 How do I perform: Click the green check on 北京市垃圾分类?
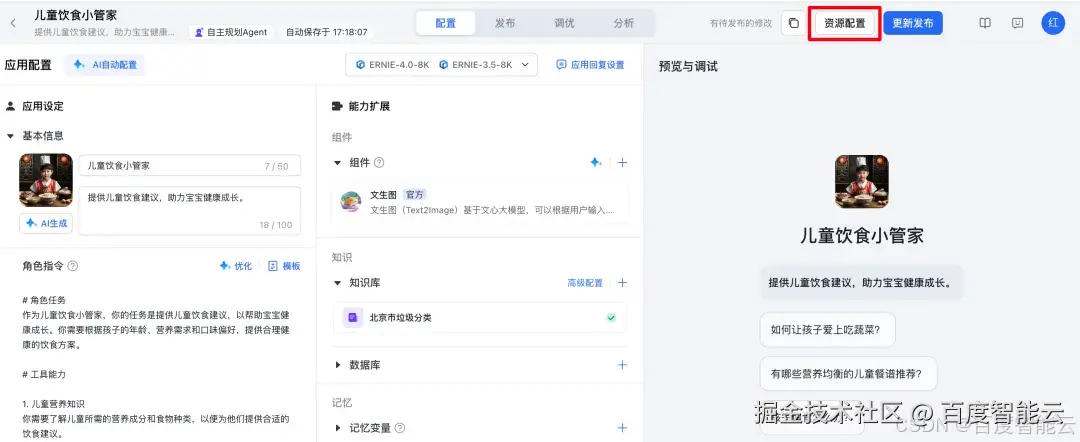click(x=611, y=317)
